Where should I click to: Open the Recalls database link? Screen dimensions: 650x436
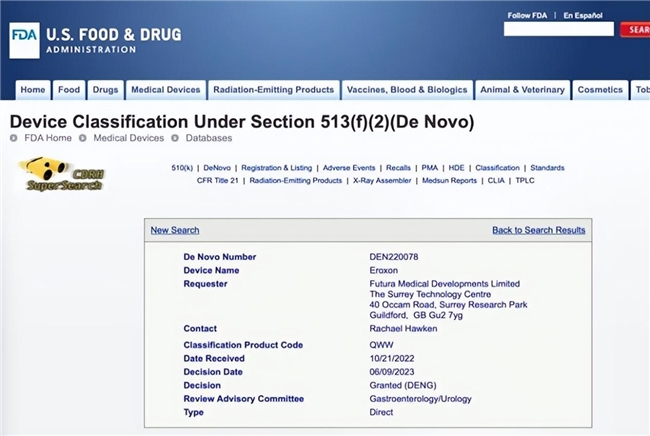[x=398, y=168]
